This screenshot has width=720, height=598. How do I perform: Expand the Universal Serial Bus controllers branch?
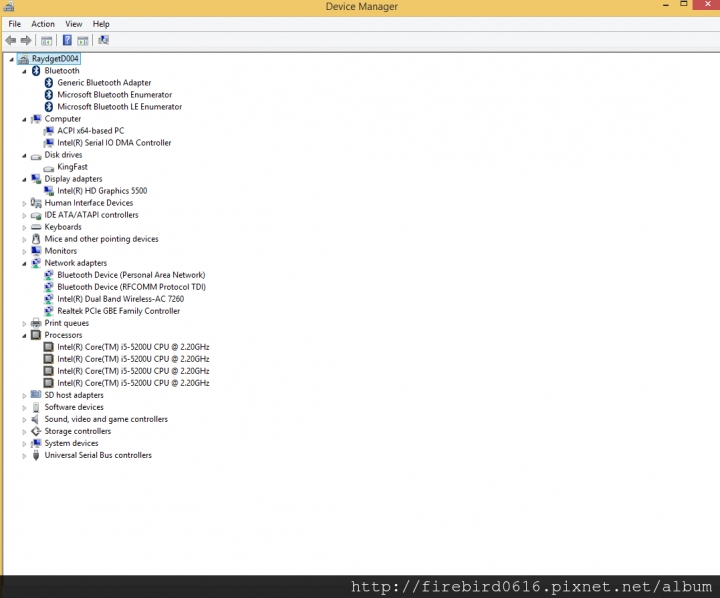pos(24,456)
